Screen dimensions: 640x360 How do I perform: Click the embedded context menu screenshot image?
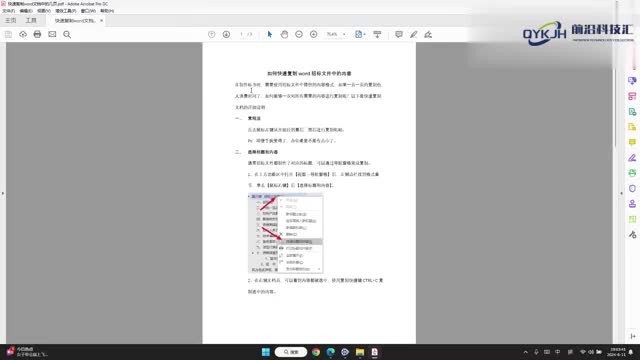pyautogui.click(x=286, y=233)
